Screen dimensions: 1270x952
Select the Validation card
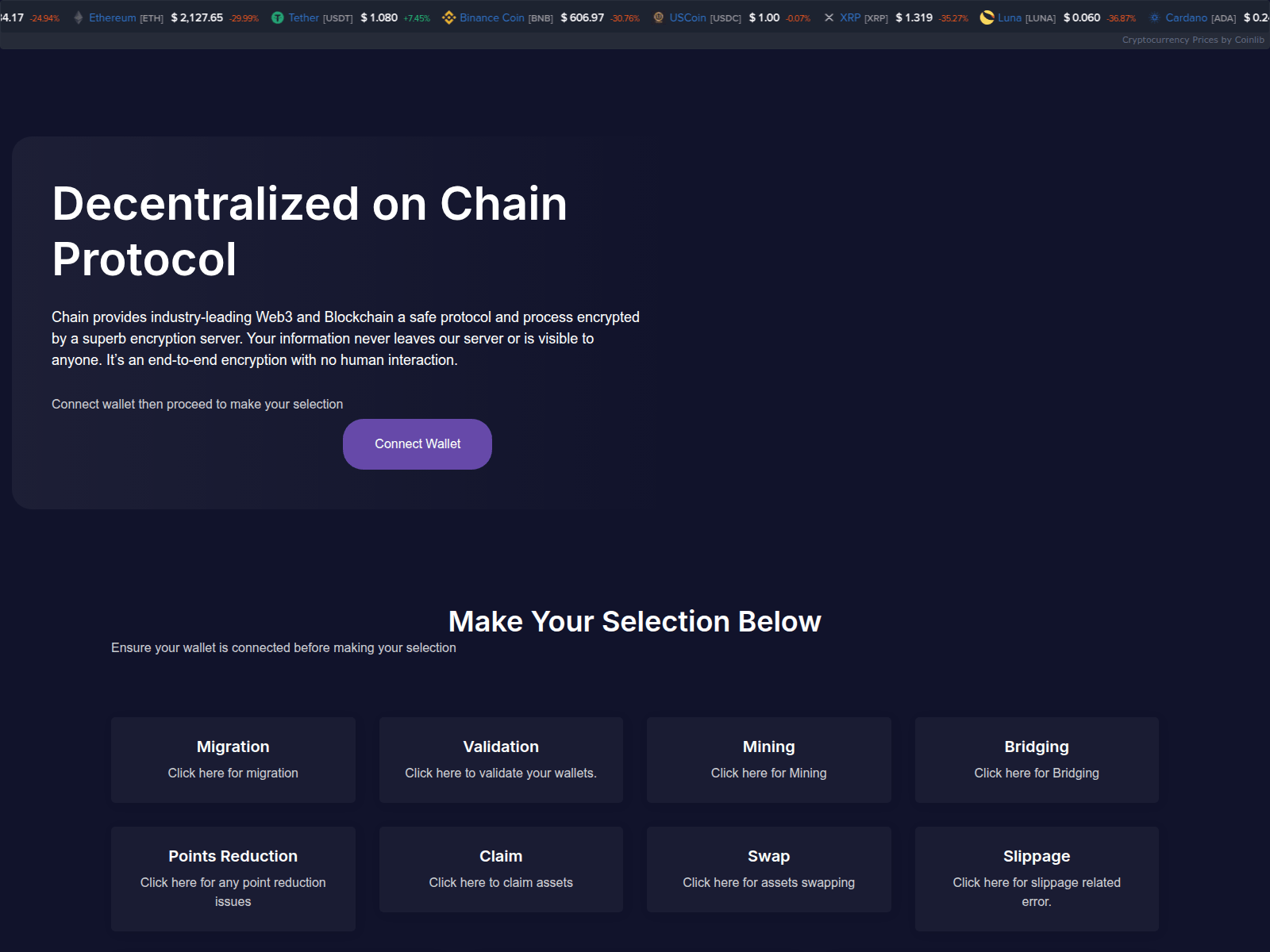pyautogui.click(x=501, y=759)
